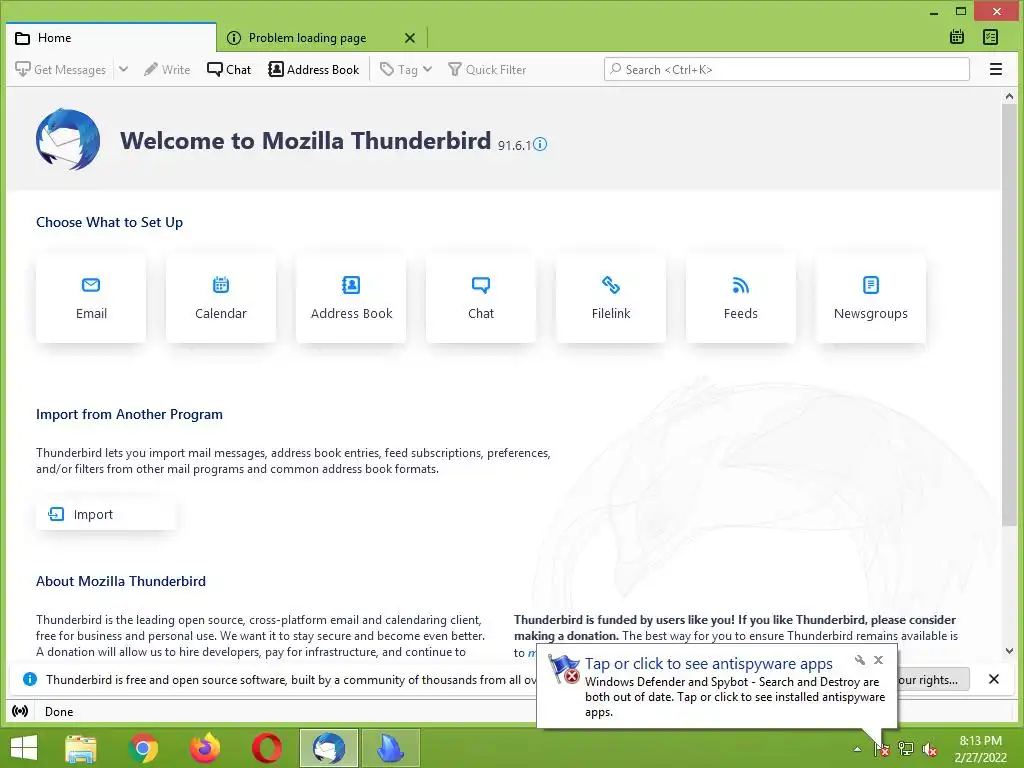Click the Thunderbird logo on welcome page
This screenshot has height=768, width=1024.
[x=68, y=139]
